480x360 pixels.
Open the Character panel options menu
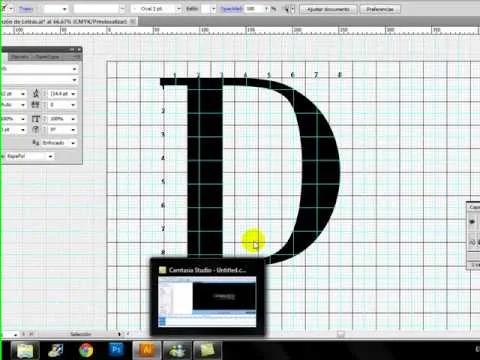coord(76,57)
